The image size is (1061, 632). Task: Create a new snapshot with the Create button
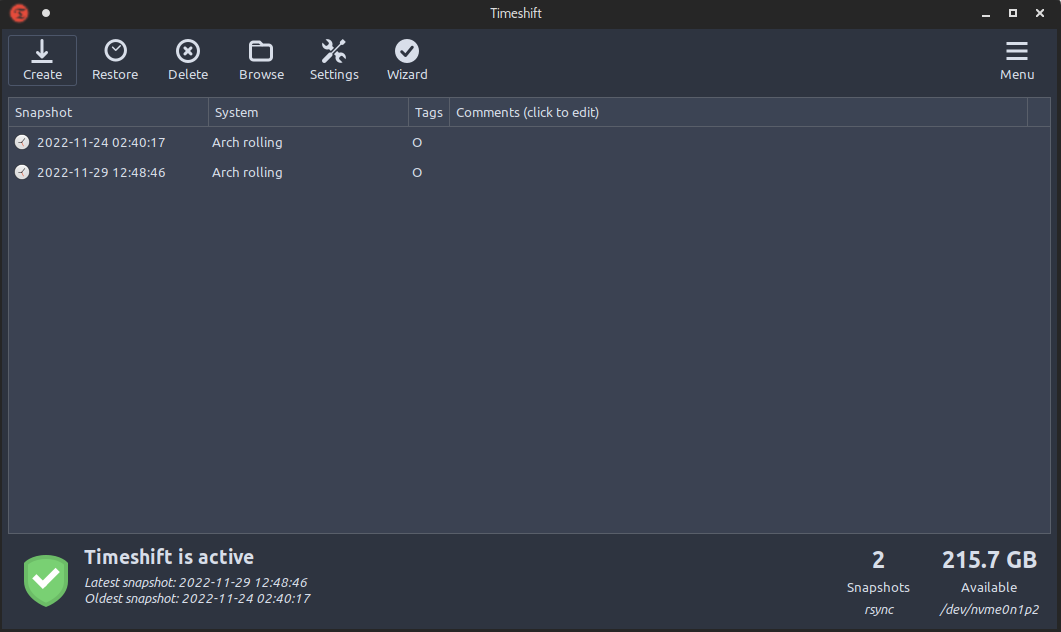pos(42,60)
